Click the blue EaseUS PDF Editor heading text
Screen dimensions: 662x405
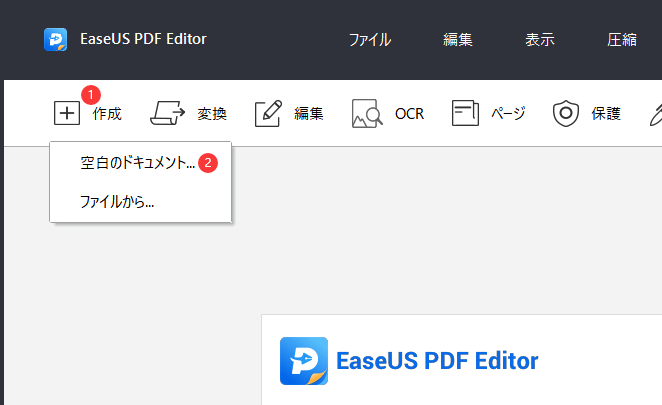coord(437,361)
